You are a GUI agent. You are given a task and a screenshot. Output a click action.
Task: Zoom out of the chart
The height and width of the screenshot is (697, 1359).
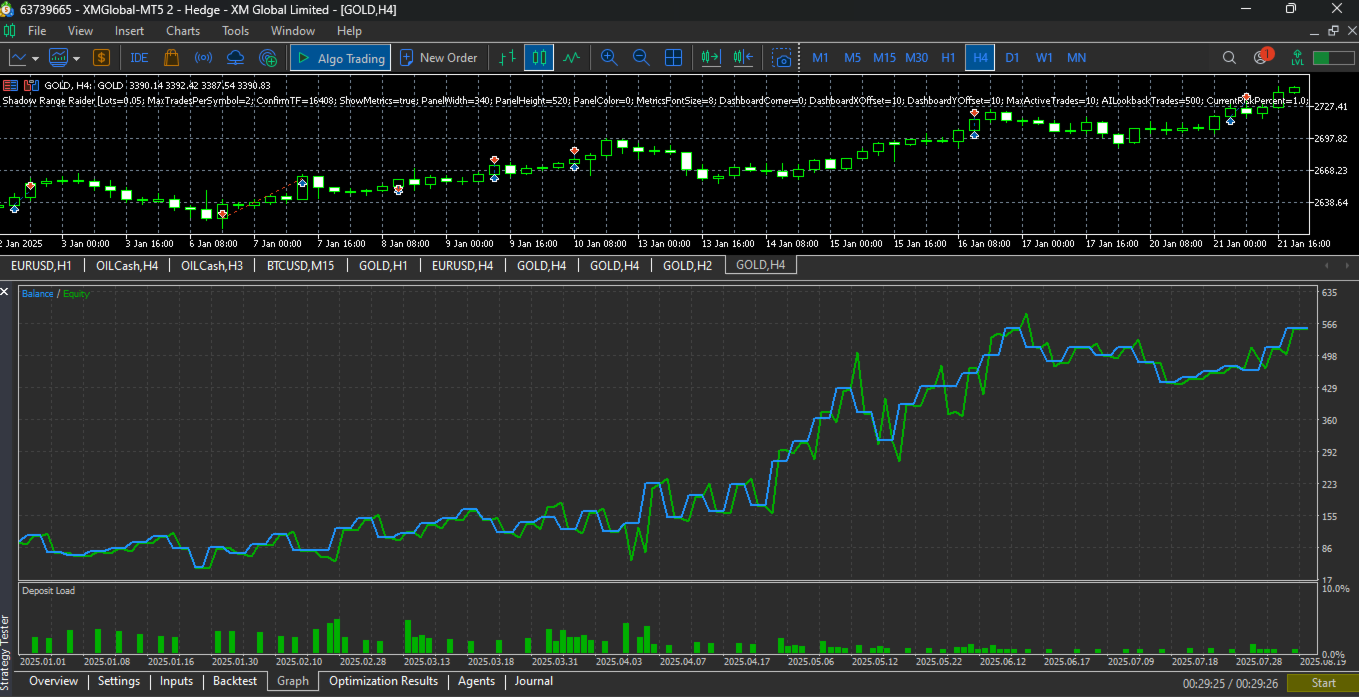point(641,58)
